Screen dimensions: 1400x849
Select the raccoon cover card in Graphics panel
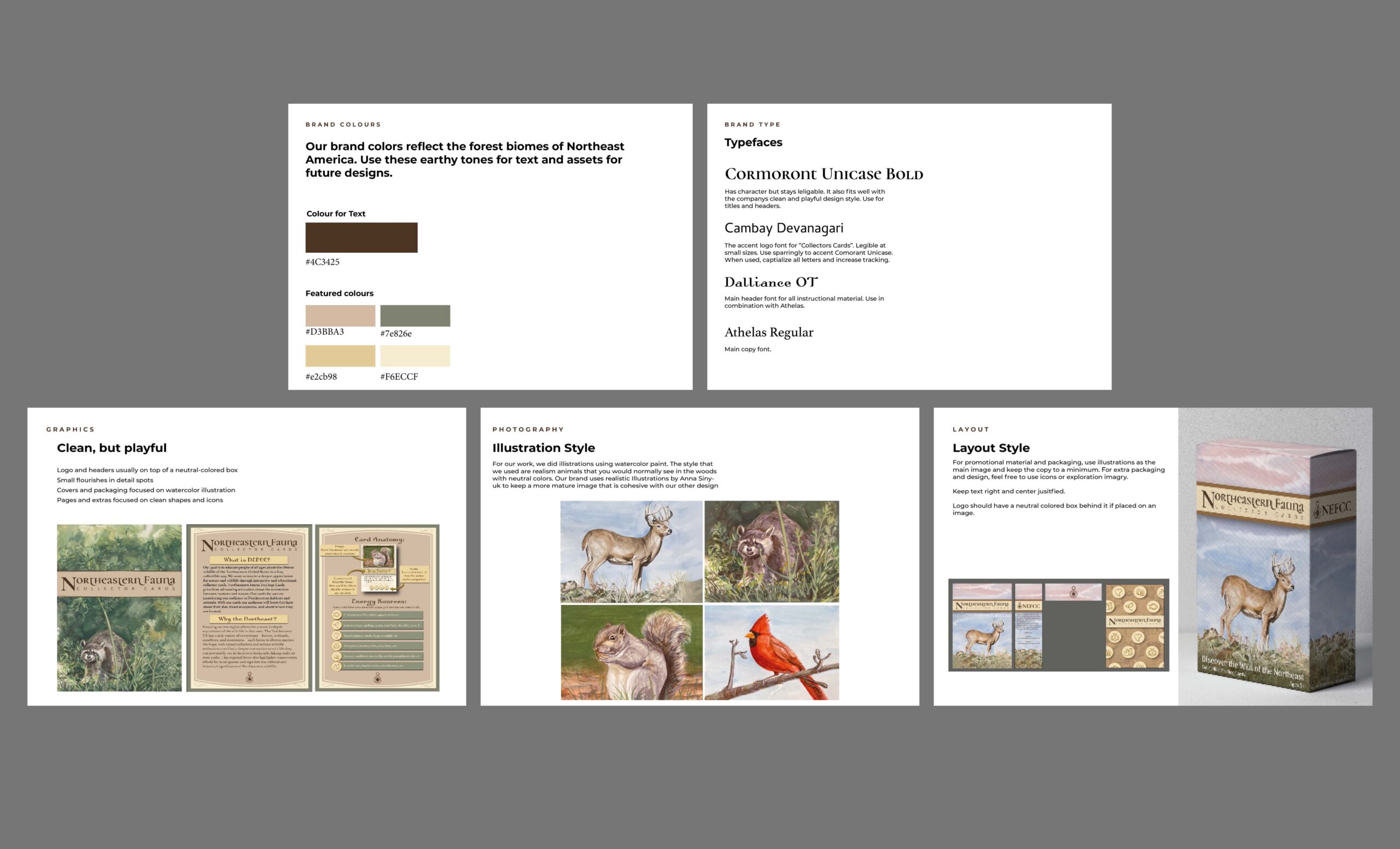119,608
